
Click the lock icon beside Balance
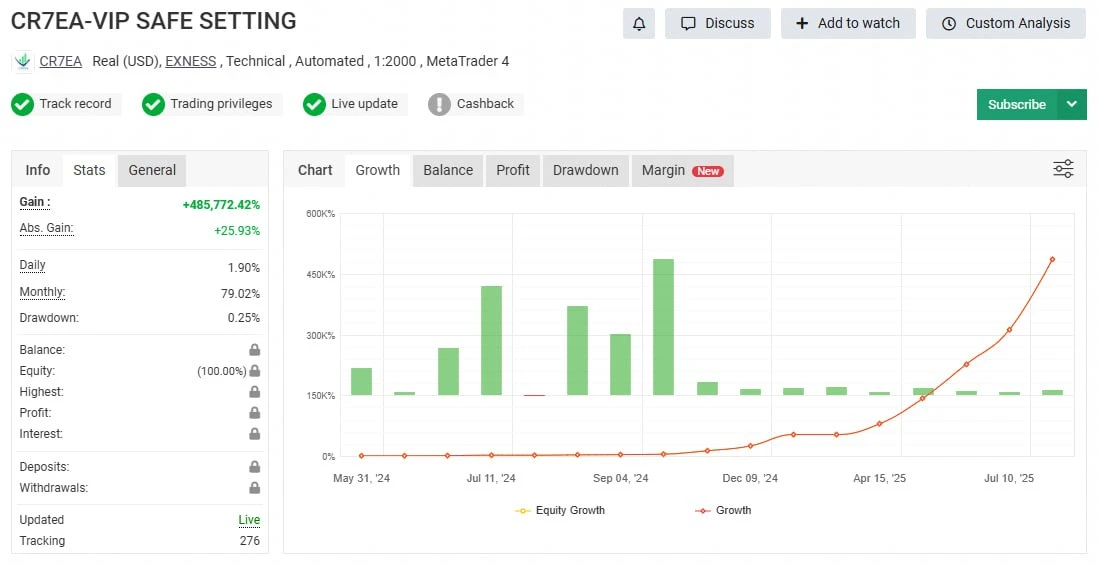coord(255,350)
